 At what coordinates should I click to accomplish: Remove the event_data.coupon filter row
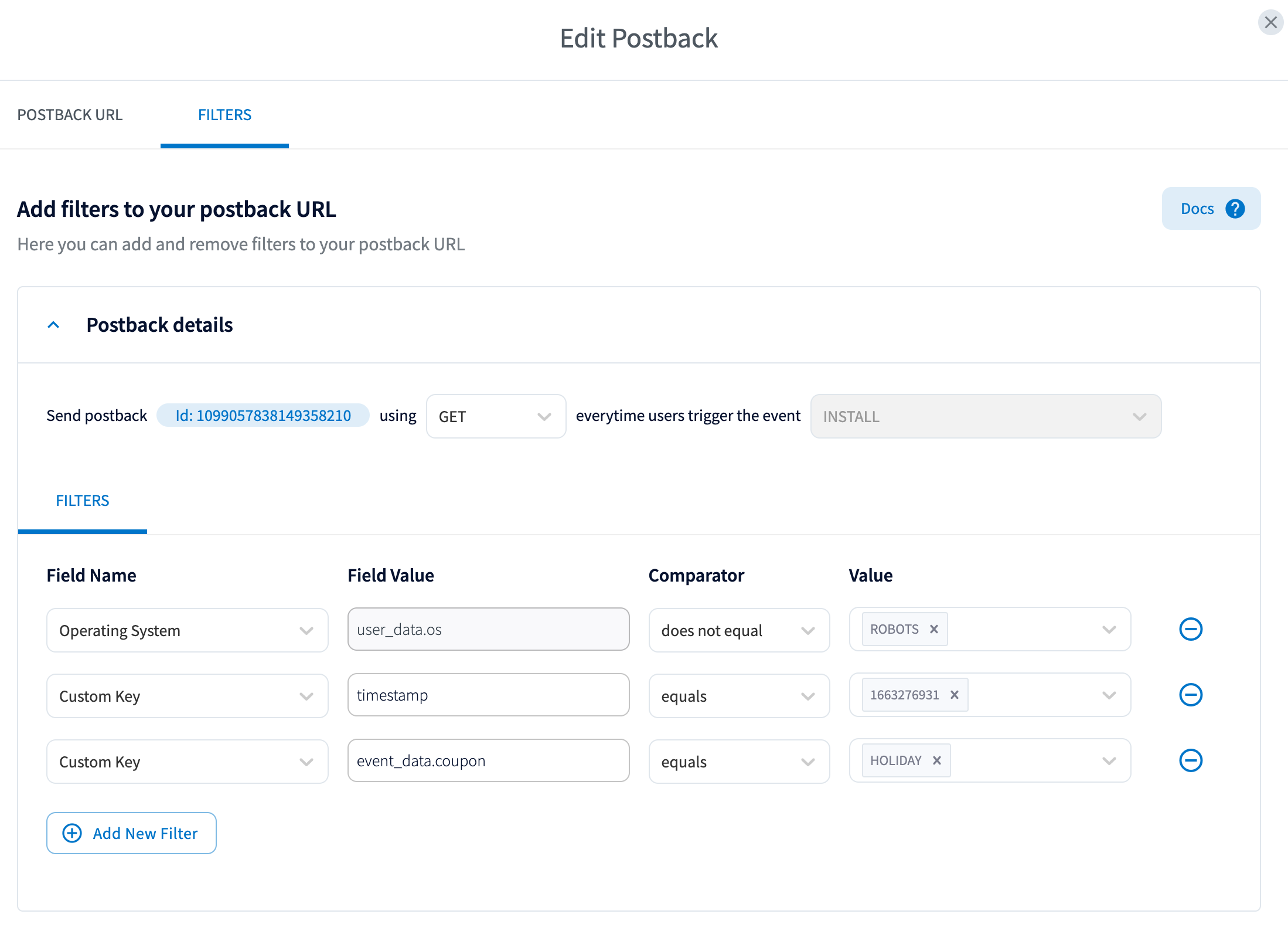pos(1191,760)
